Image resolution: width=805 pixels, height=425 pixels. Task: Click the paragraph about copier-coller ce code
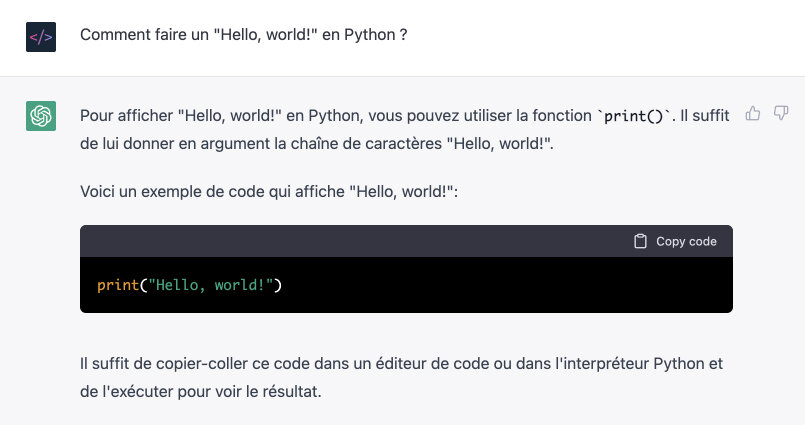[401, 377]
